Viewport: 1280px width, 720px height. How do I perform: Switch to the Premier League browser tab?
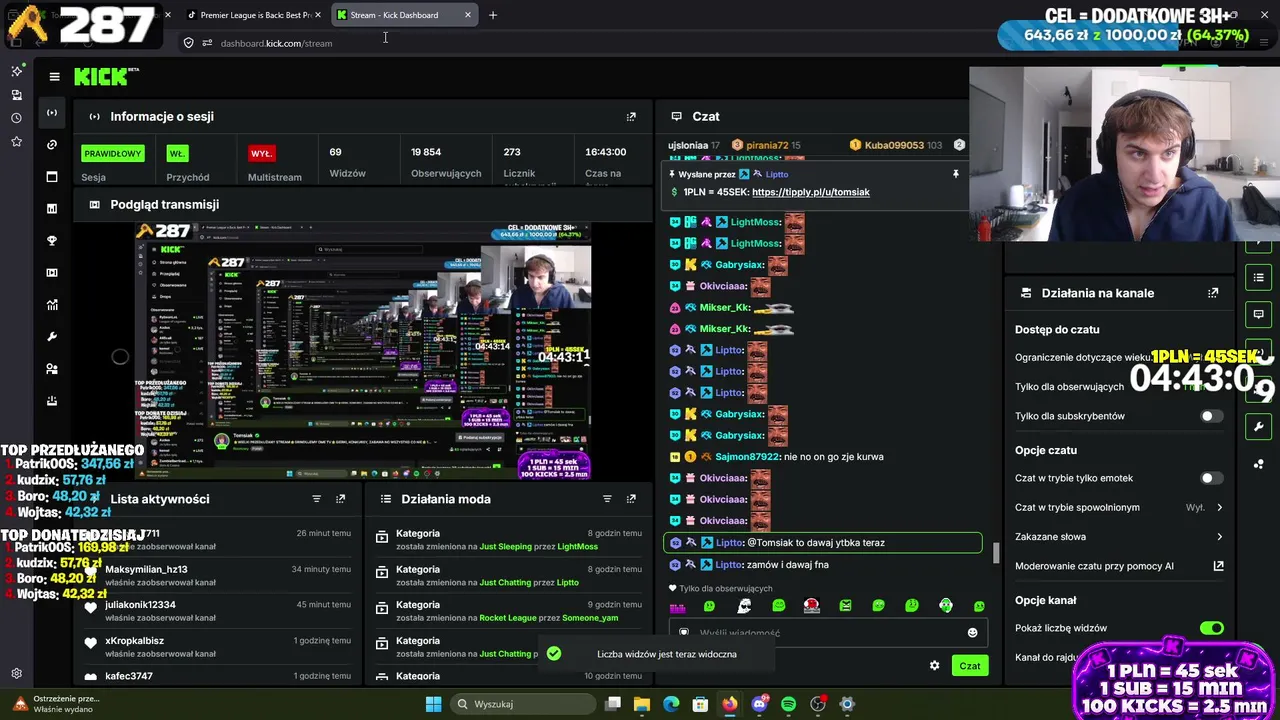(x=254, y=15)
